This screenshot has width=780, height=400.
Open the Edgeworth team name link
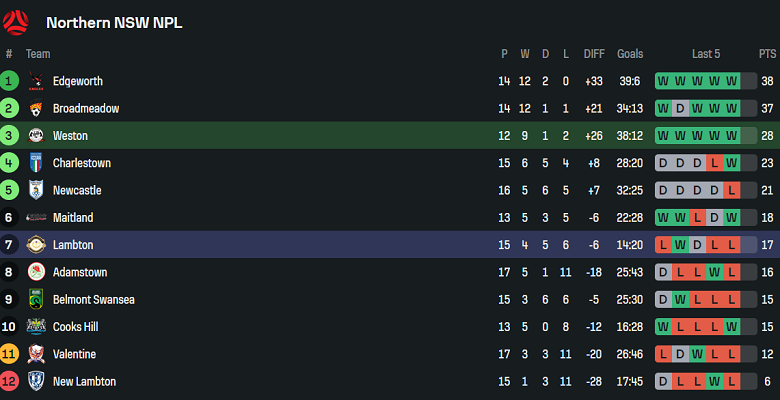tap(77, 82)
